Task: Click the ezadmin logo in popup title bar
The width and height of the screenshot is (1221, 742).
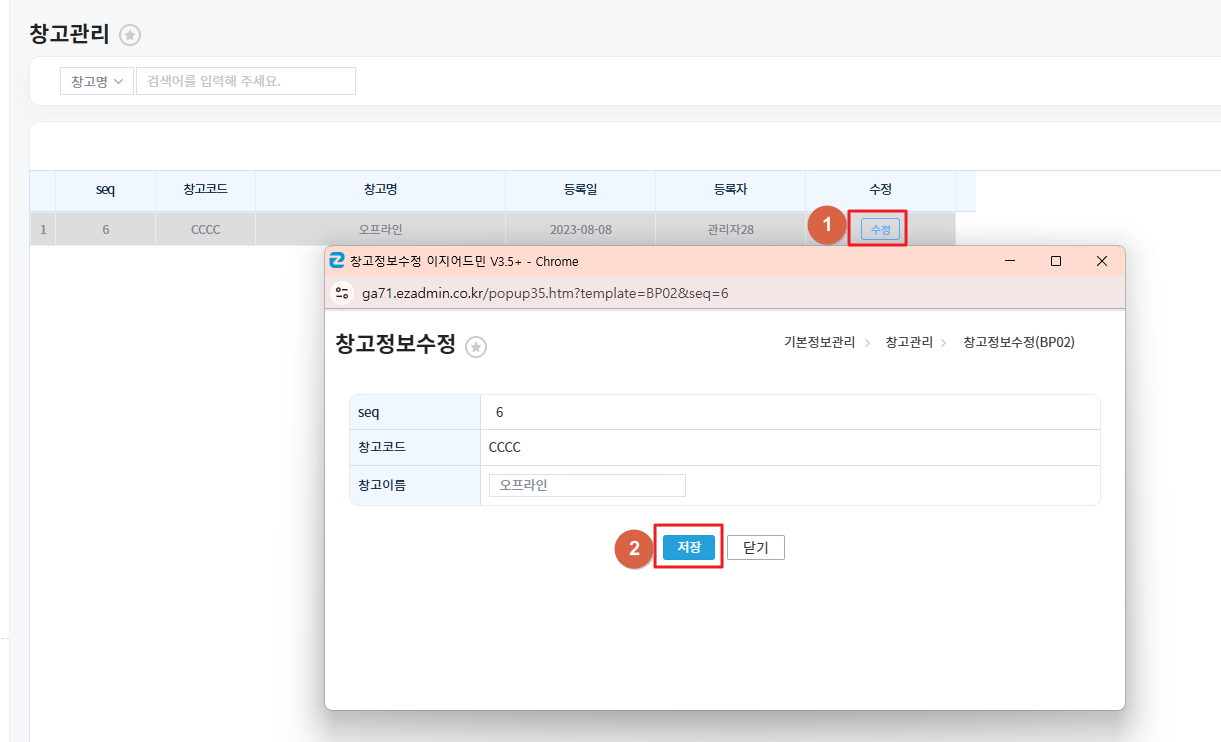Action: pyautogui.click(x=337, y=261)
